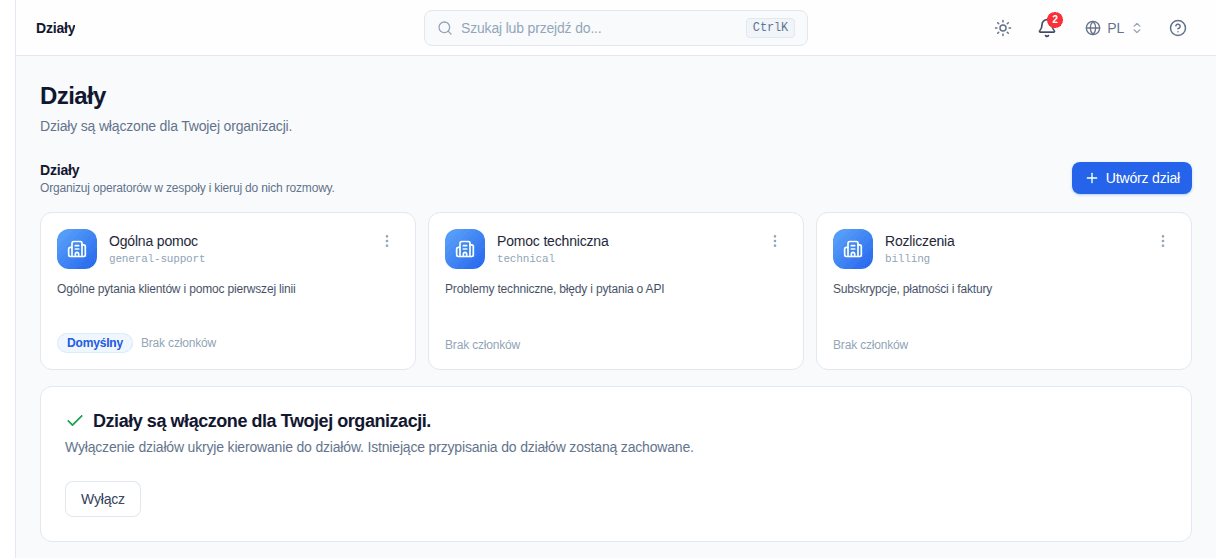Toggle the light/dark theme sun icon
This screenshot has height=558, width=1216.
[x=1003, y=28]
